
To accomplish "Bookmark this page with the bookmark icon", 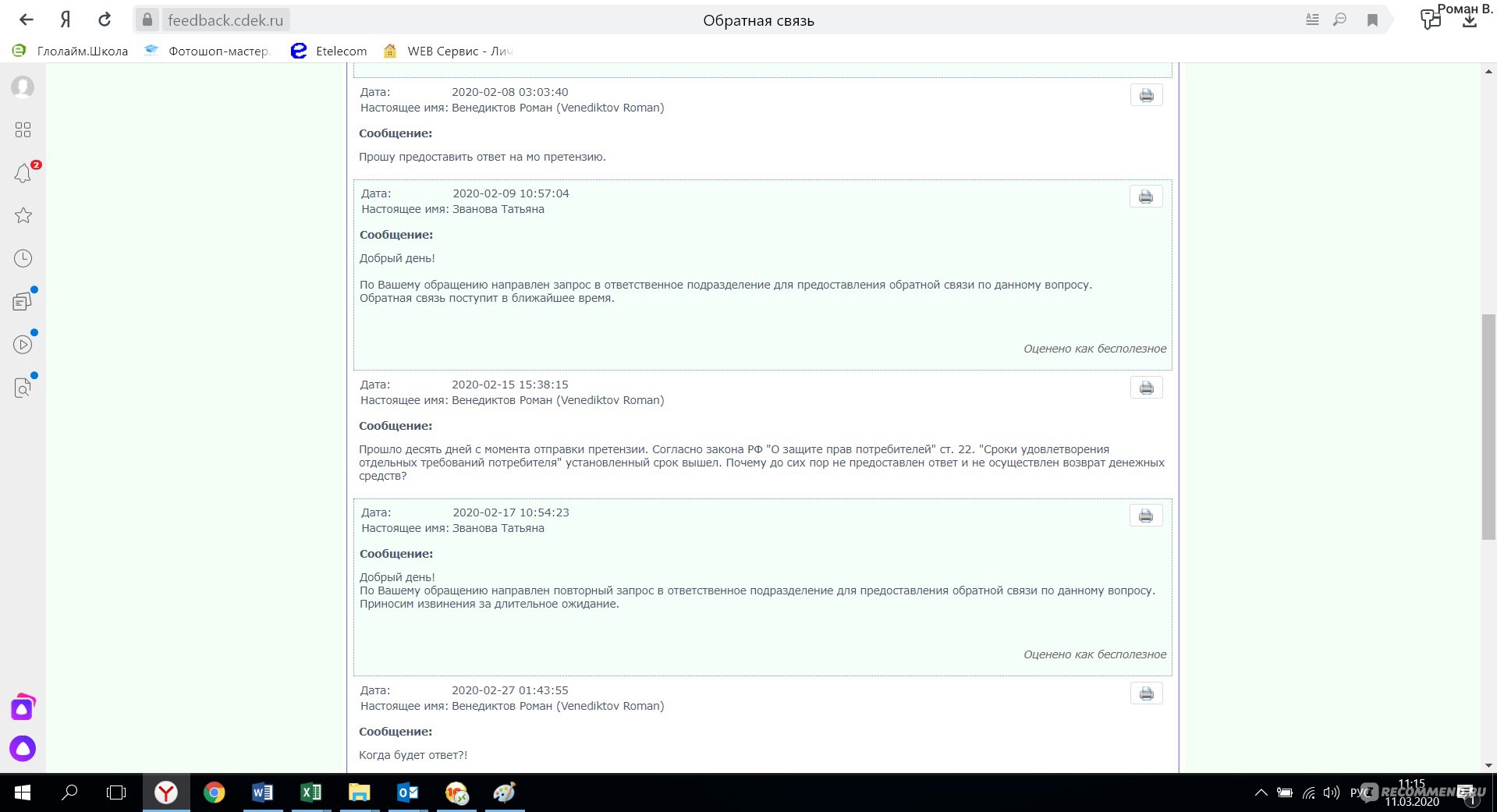I will click(1372, 20).
